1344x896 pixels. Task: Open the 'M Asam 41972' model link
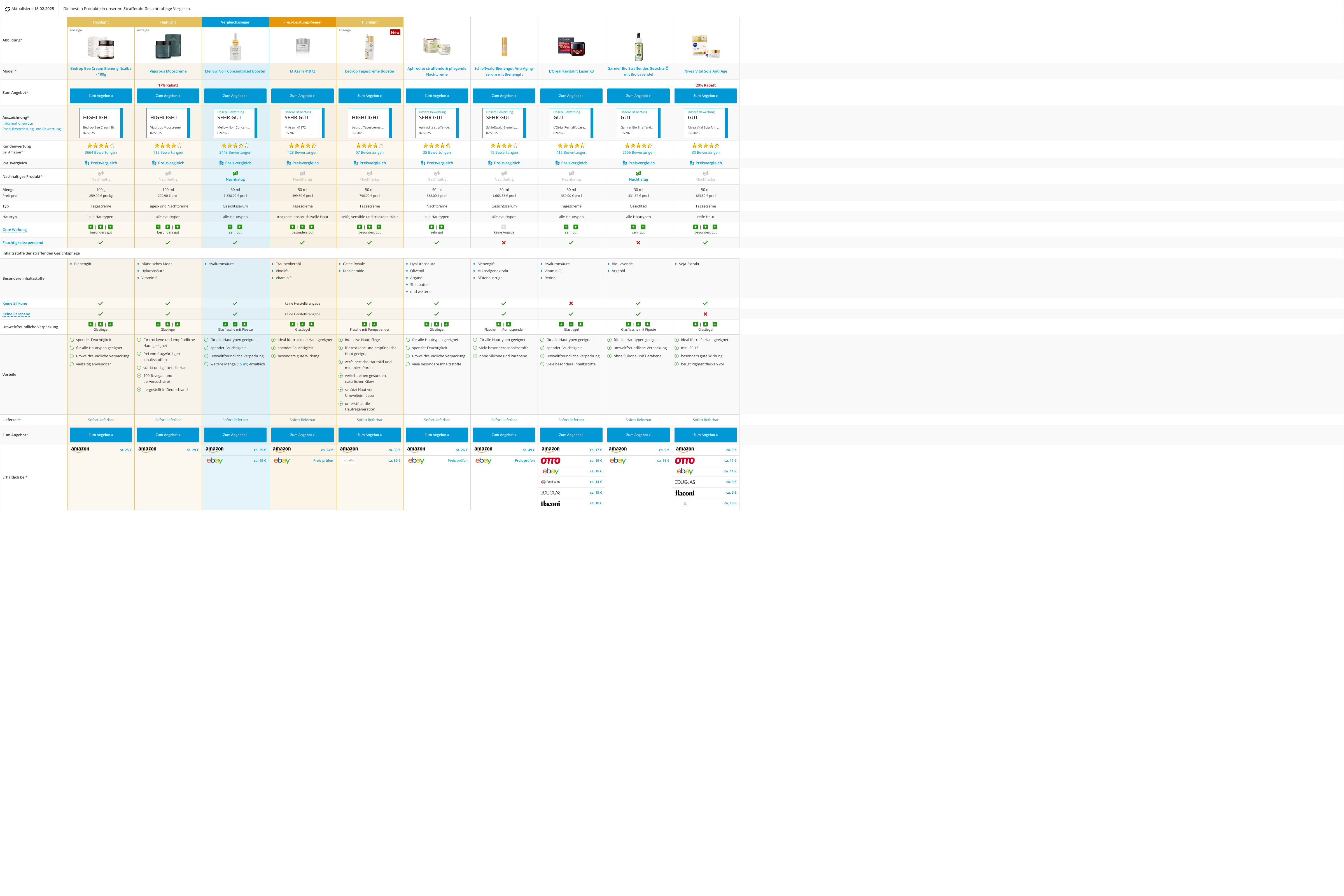coord(302,71)
